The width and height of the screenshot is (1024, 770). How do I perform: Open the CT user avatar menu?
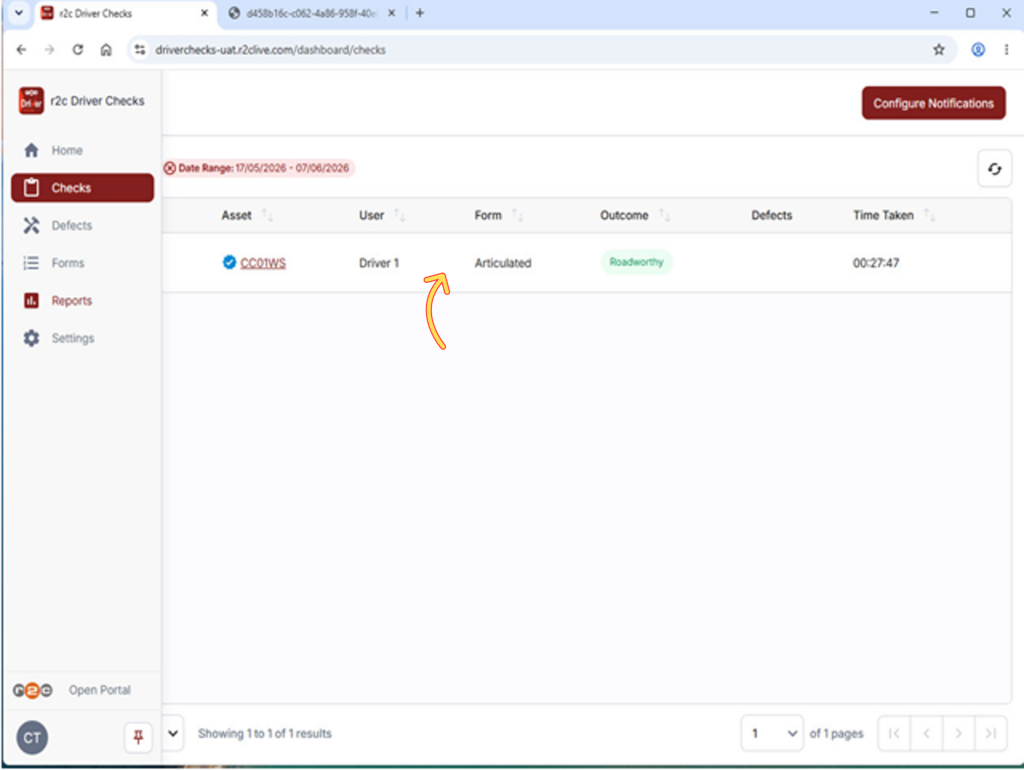pyautogui.click(x=32, y=738)
